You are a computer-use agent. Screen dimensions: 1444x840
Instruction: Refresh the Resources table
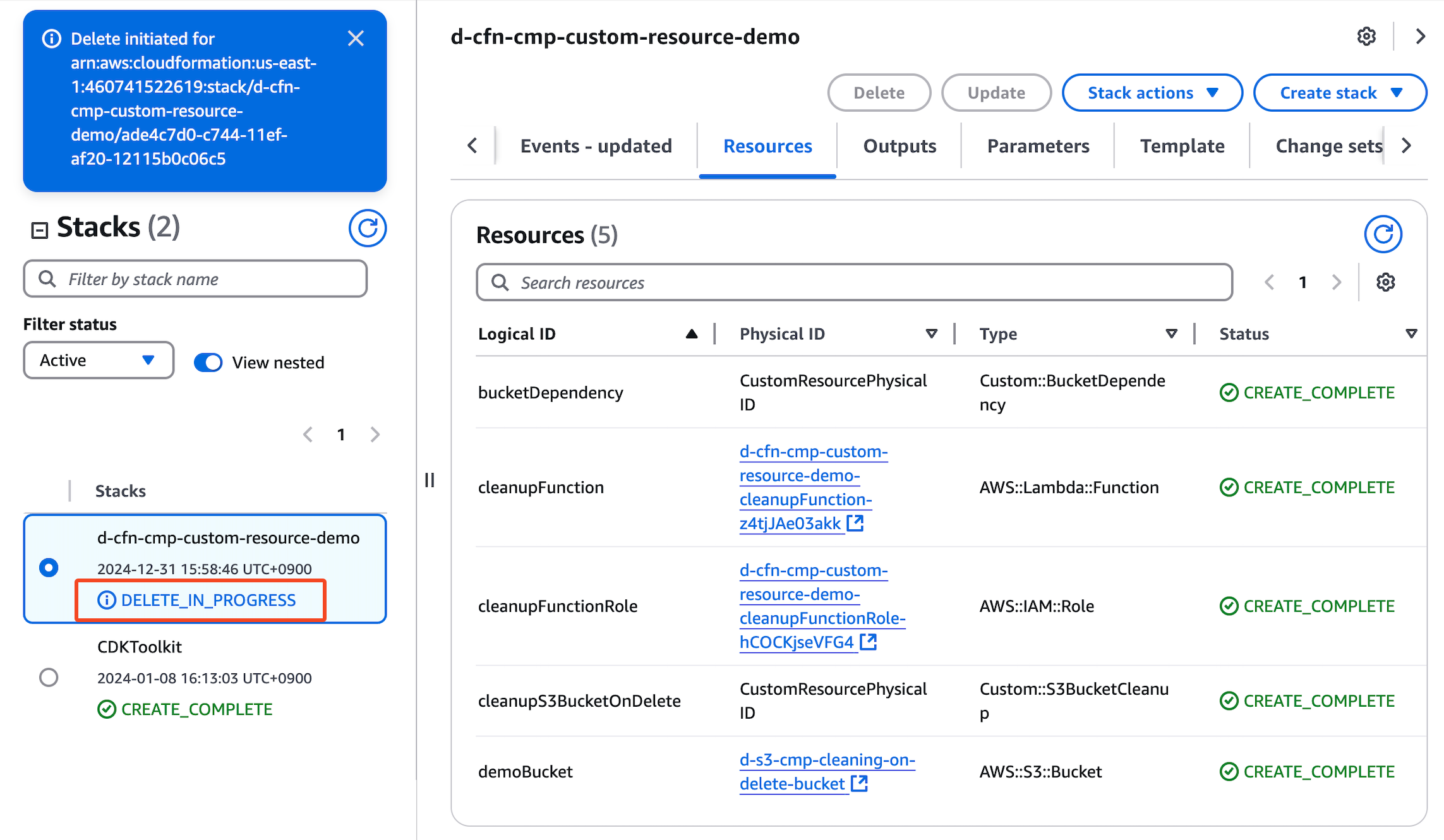pyautogui.click(x=1382, y=234)
